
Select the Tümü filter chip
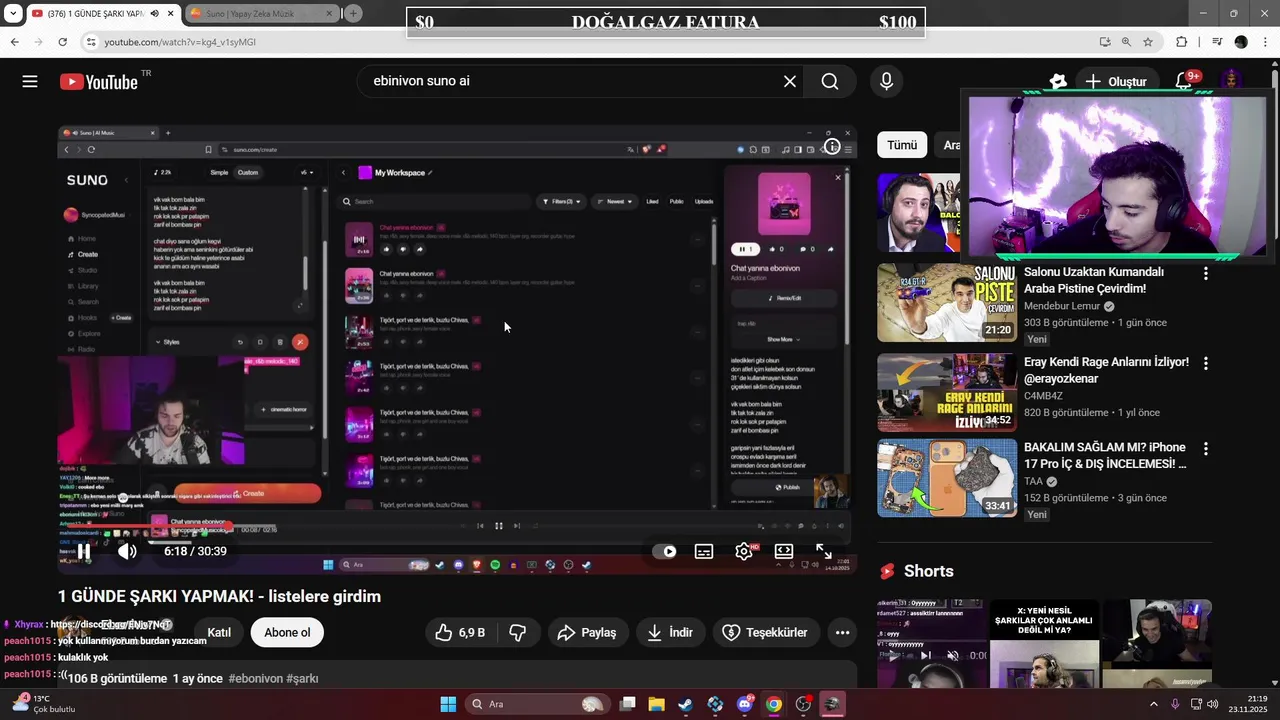click(x=902, y=145)
